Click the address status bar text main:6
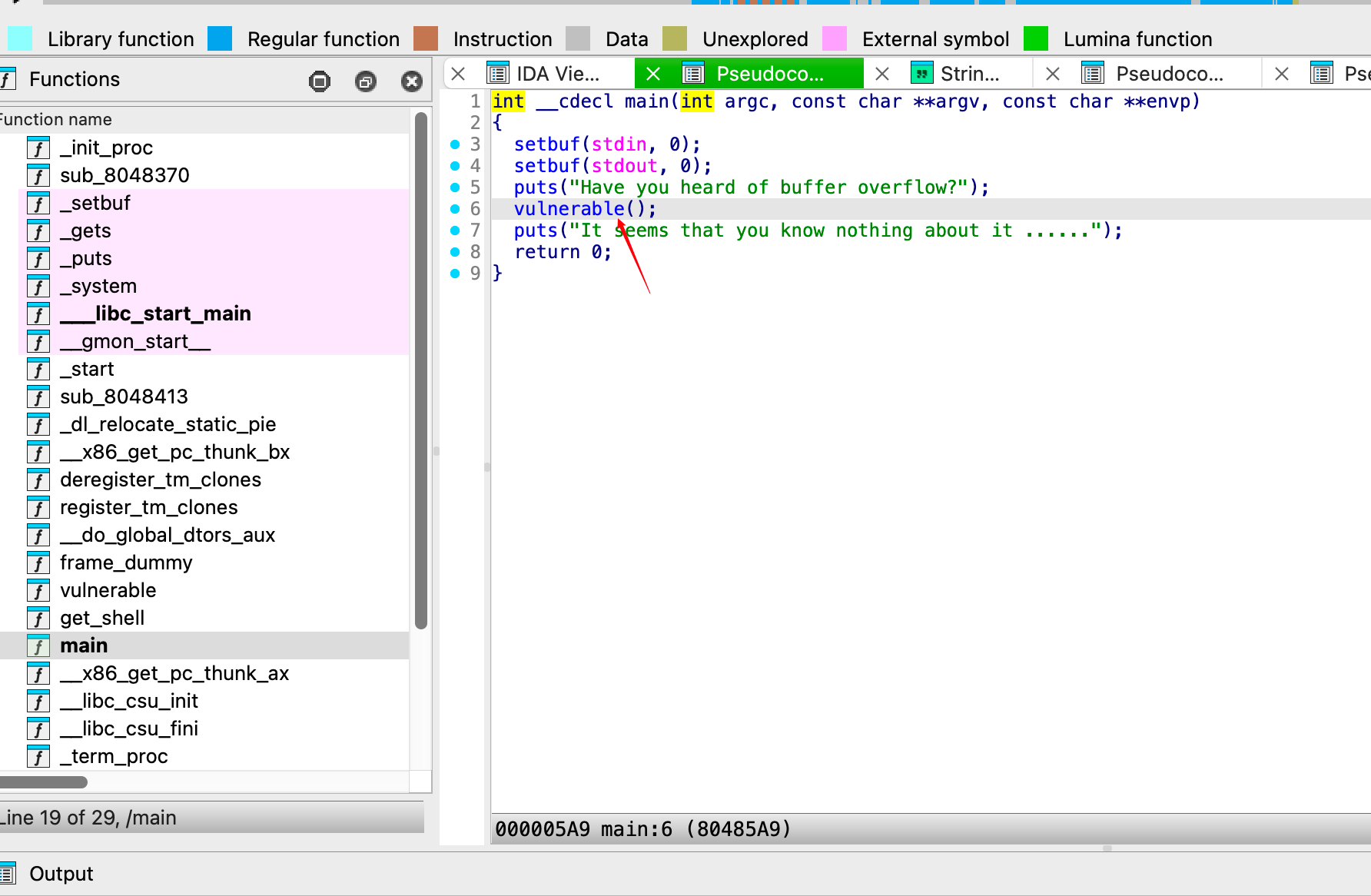Viewport: 1371px width, 896px height. point(636,829)
